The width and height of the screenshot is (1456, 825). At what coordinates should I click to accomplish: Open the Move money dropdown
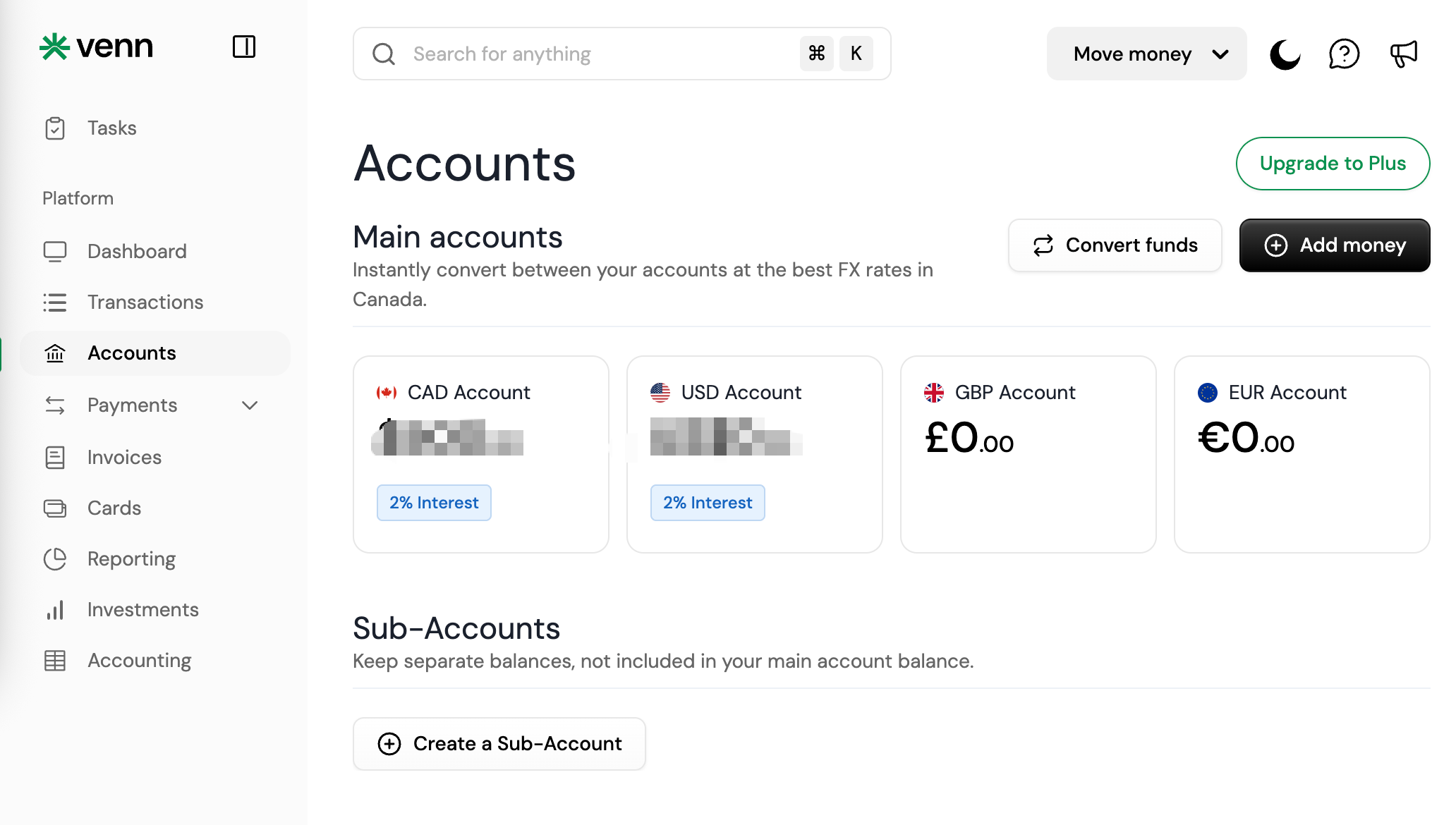[1146, 54]
